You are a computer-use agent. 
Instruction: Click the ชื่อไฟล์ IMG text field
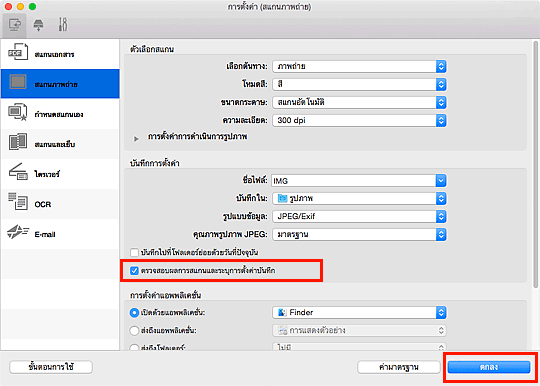click(x=353, y=180)
